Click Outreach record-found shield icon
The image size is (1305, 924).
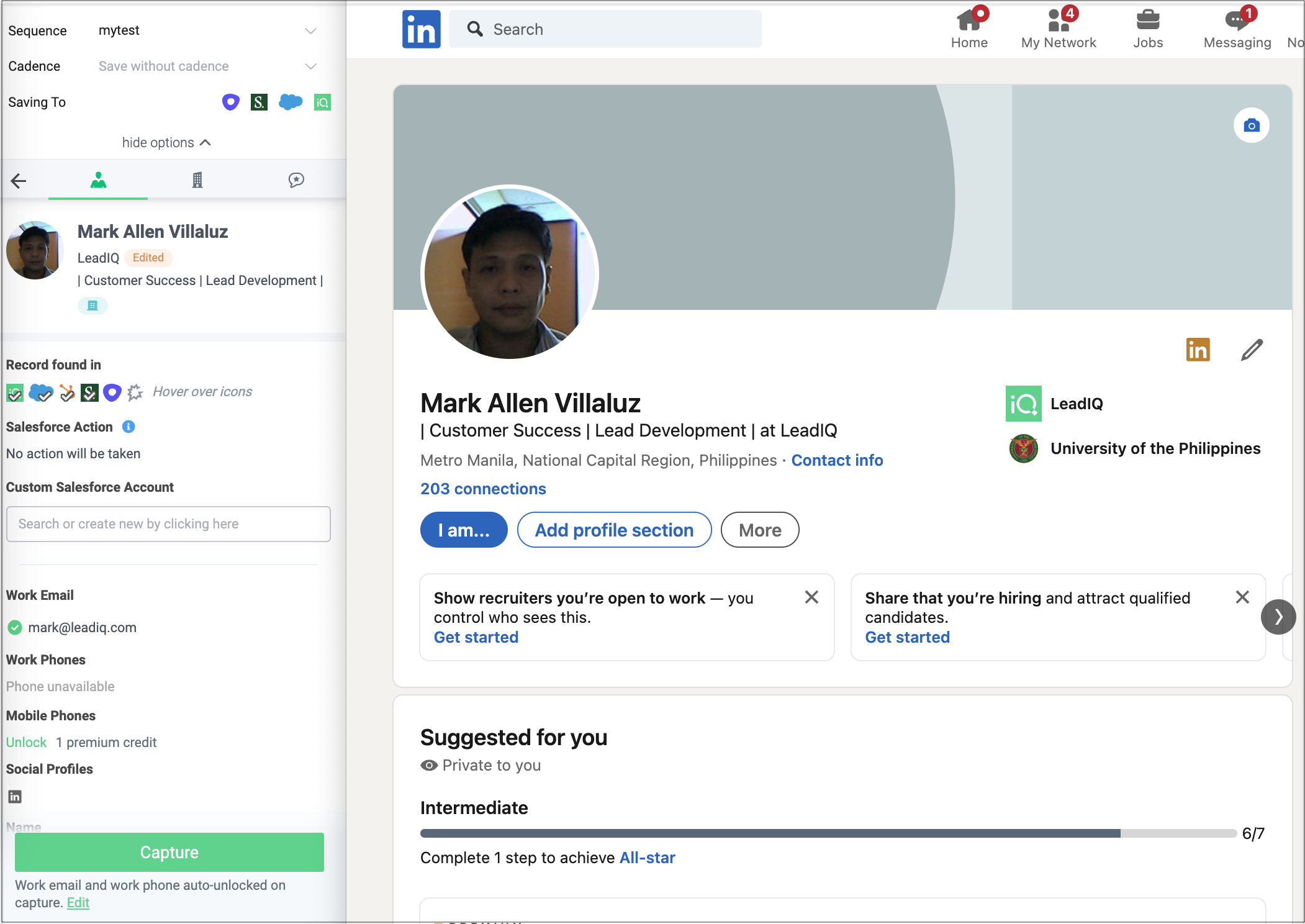click(x=112, y=392)
